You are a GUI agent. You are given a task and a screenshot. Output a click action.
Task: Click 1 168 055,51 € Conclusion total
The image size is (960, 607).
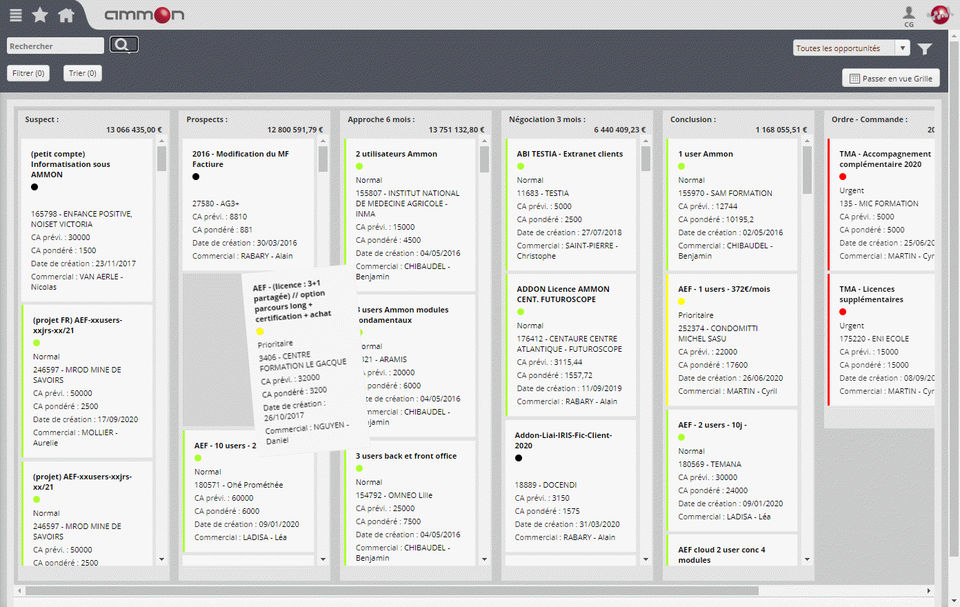tap(781, 130)
